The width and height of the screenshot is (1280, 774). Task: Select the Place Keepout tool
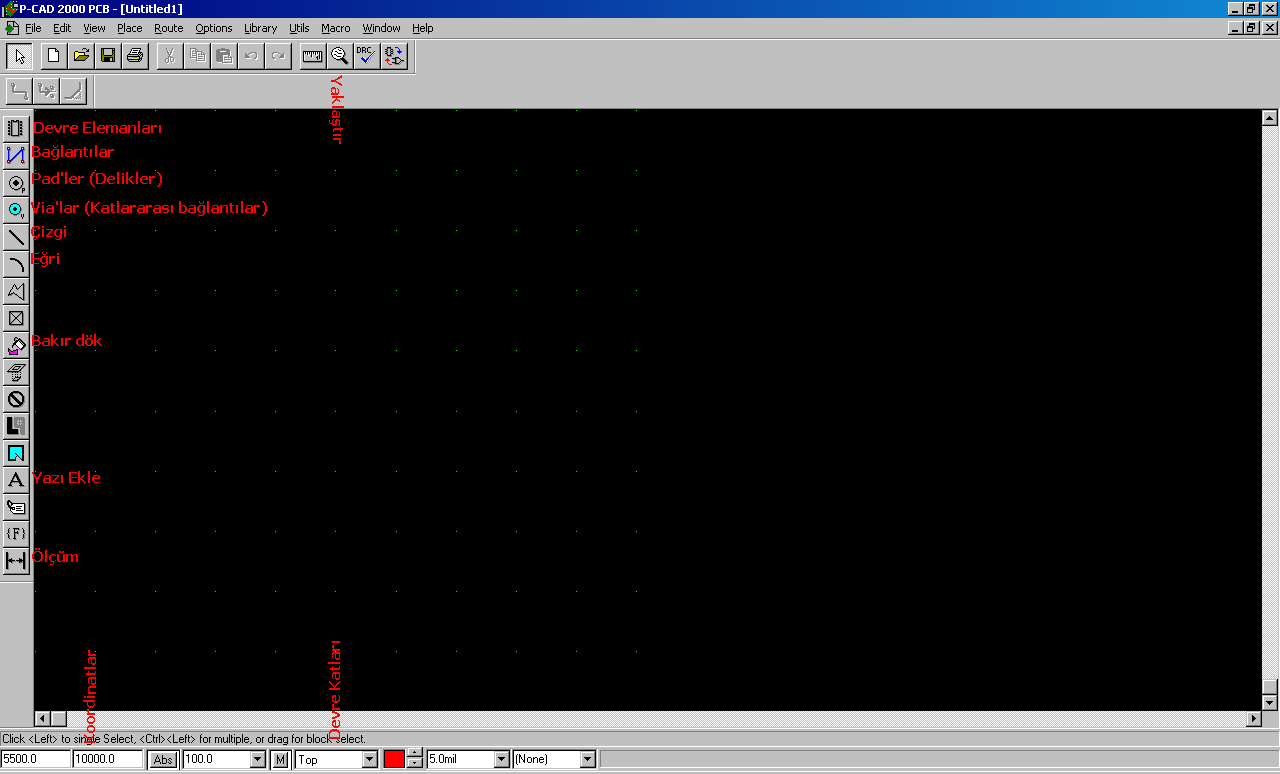point(16,399)
